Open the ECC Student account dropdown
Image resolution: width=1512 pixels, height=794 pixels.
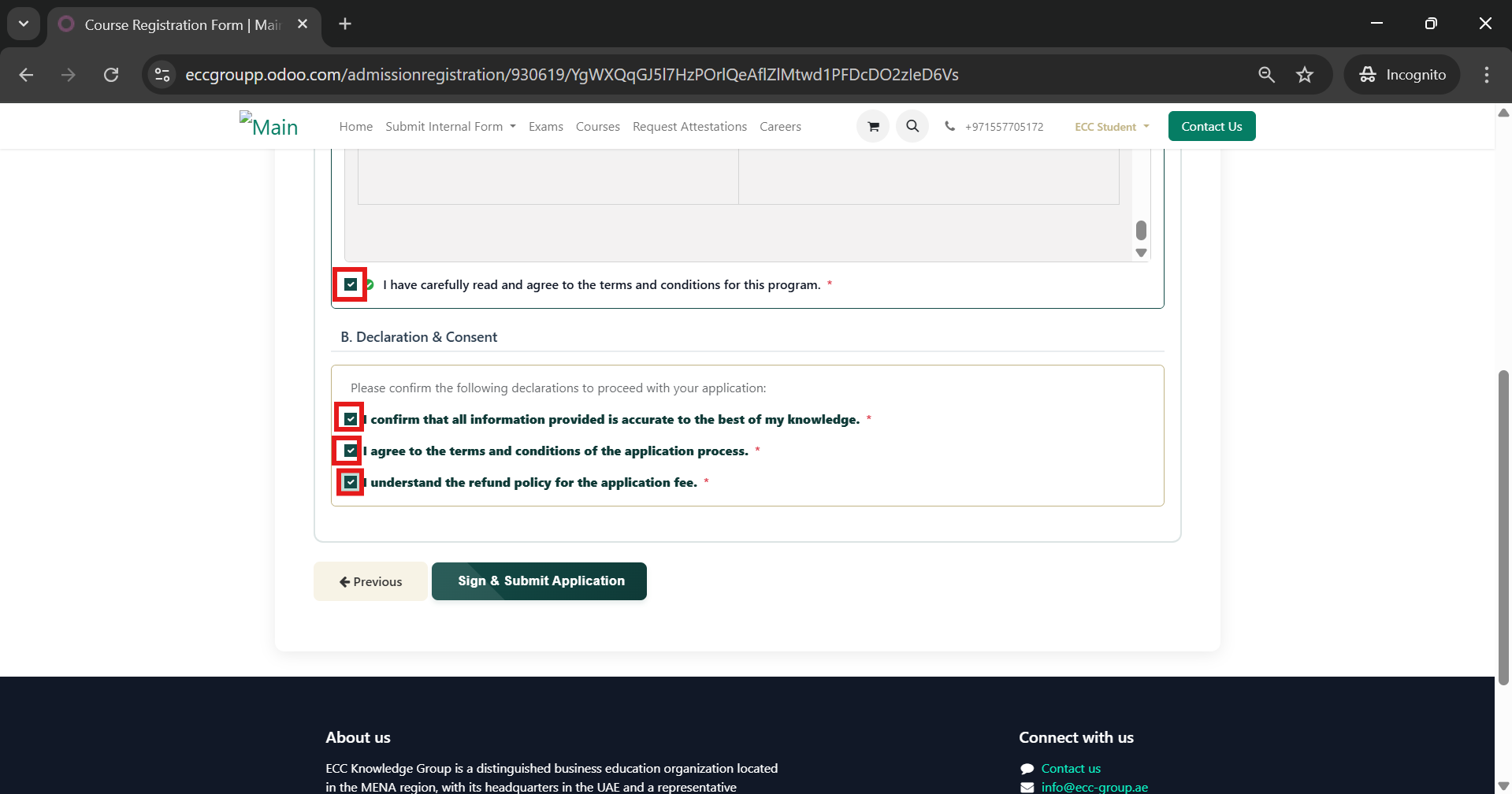coord(1111,127)
